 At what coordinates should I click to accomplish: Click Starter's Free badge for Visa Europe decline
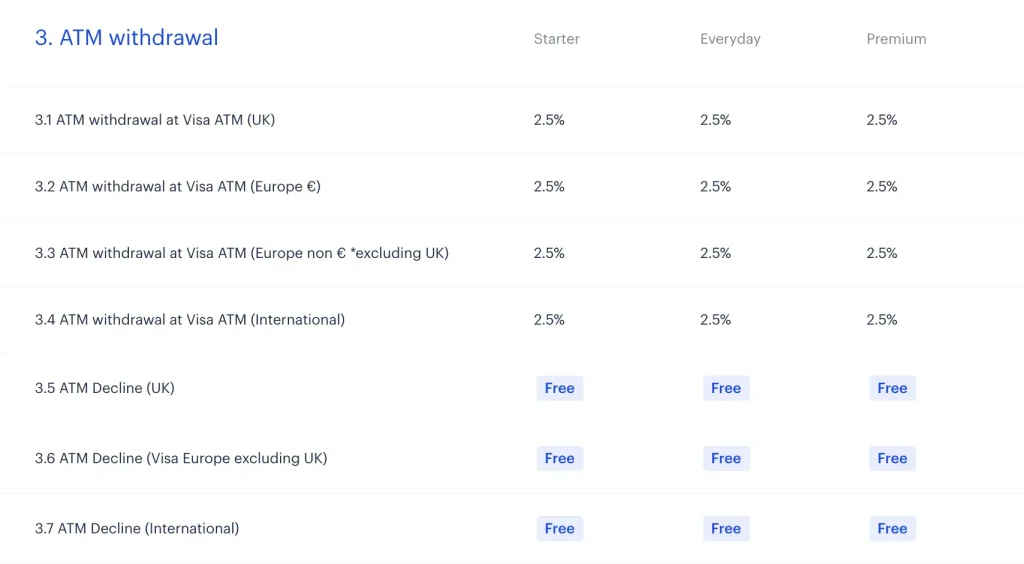pyautogui.click(x=559, y=458)
